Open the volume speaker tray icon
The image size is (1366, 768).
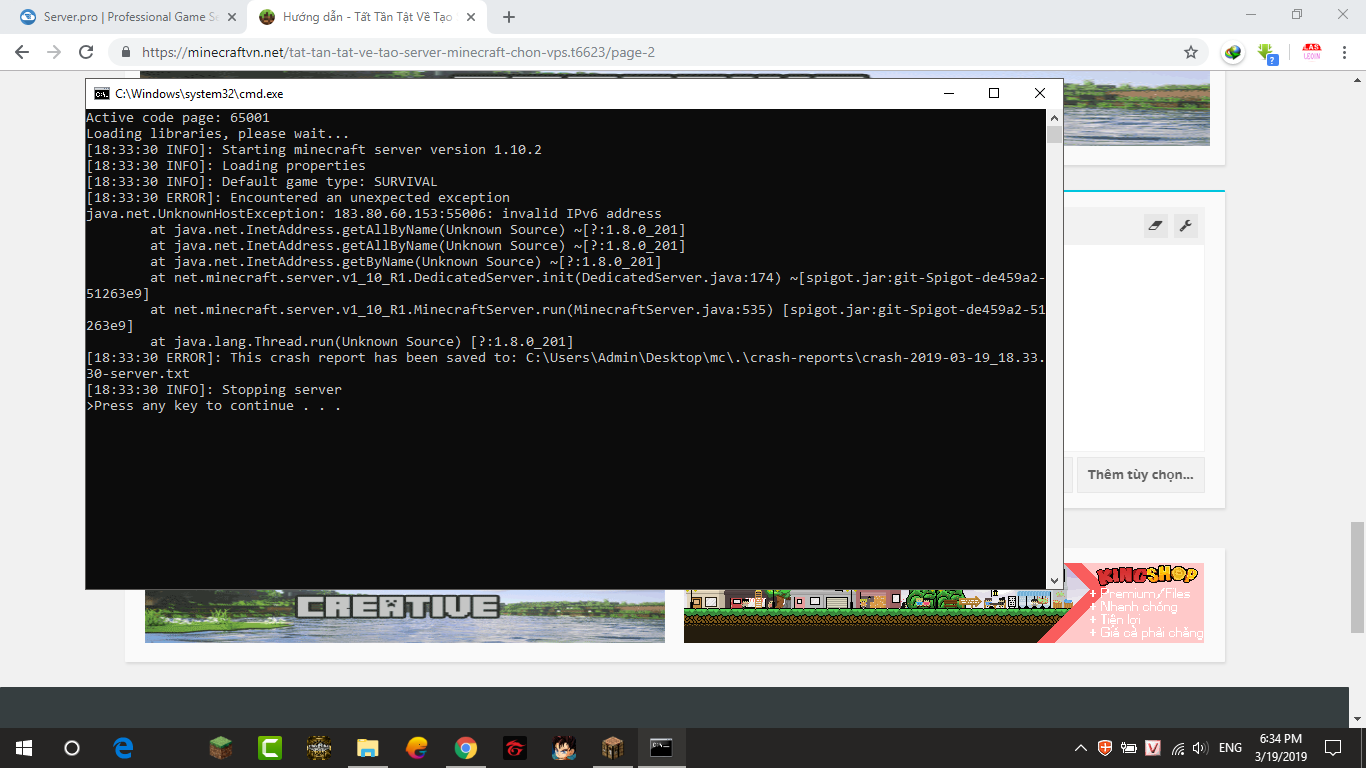point(1201,747)
